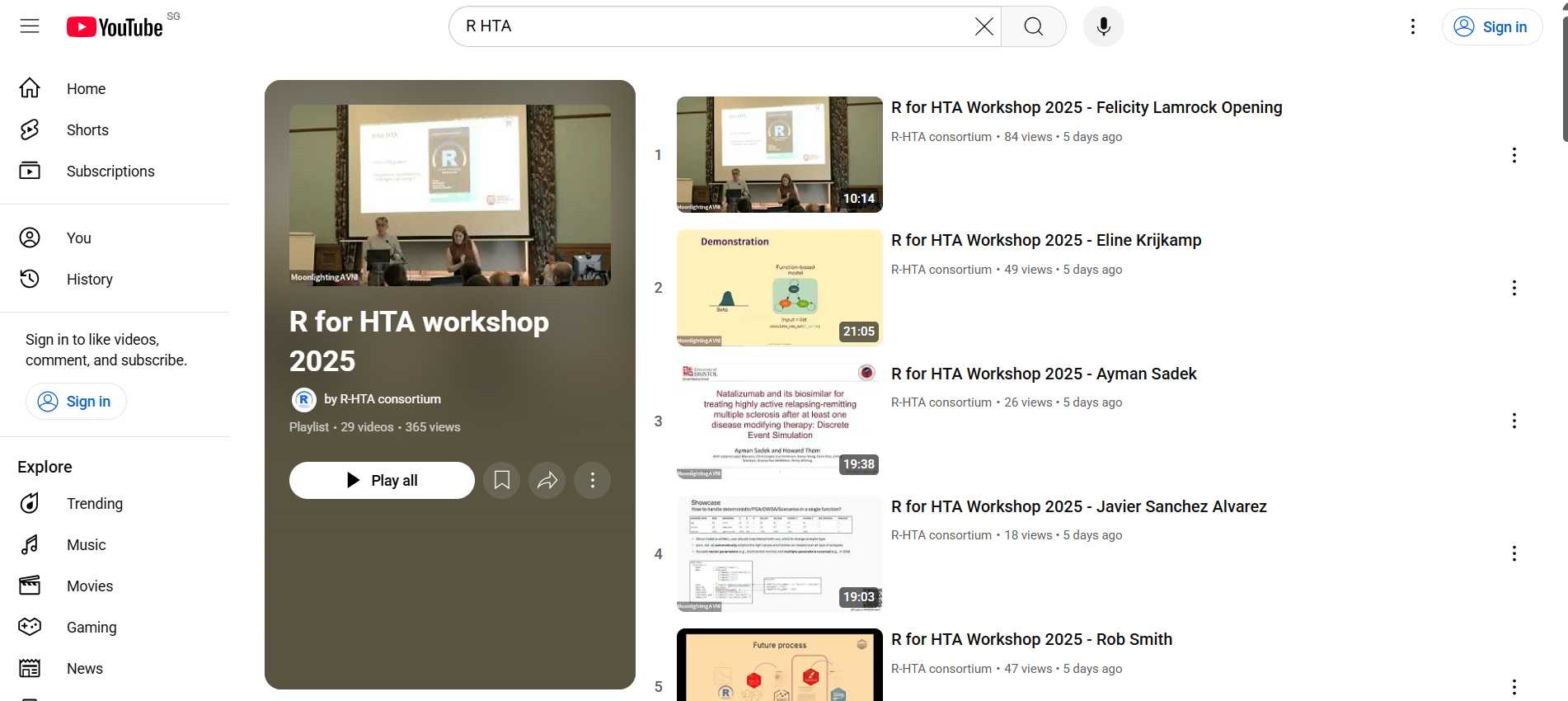Share the playlist with arrow icon
The image size is (1568, 701).
[x=547, y=480]
